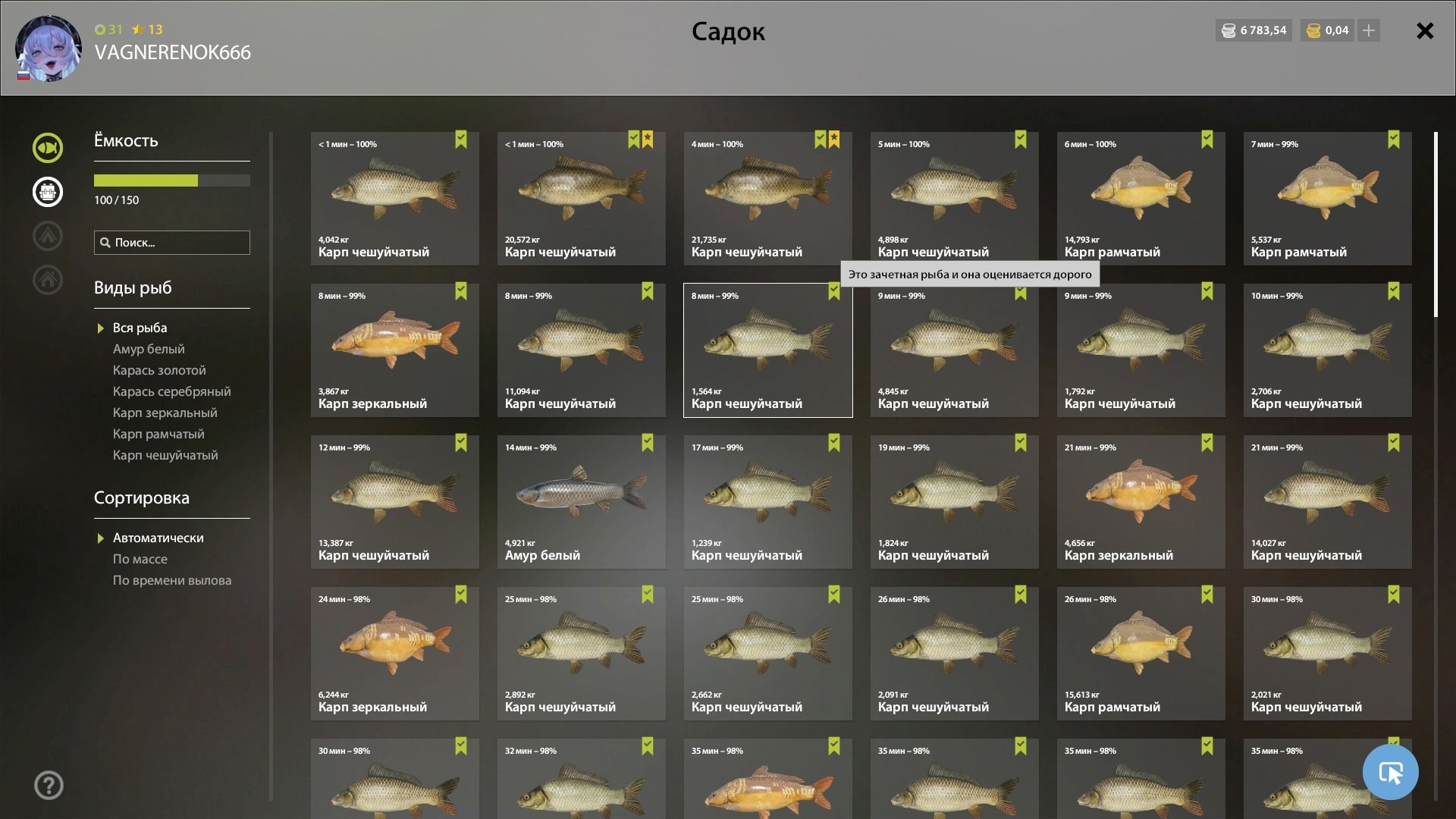Click the Поиск search field

tap(172, 243)
